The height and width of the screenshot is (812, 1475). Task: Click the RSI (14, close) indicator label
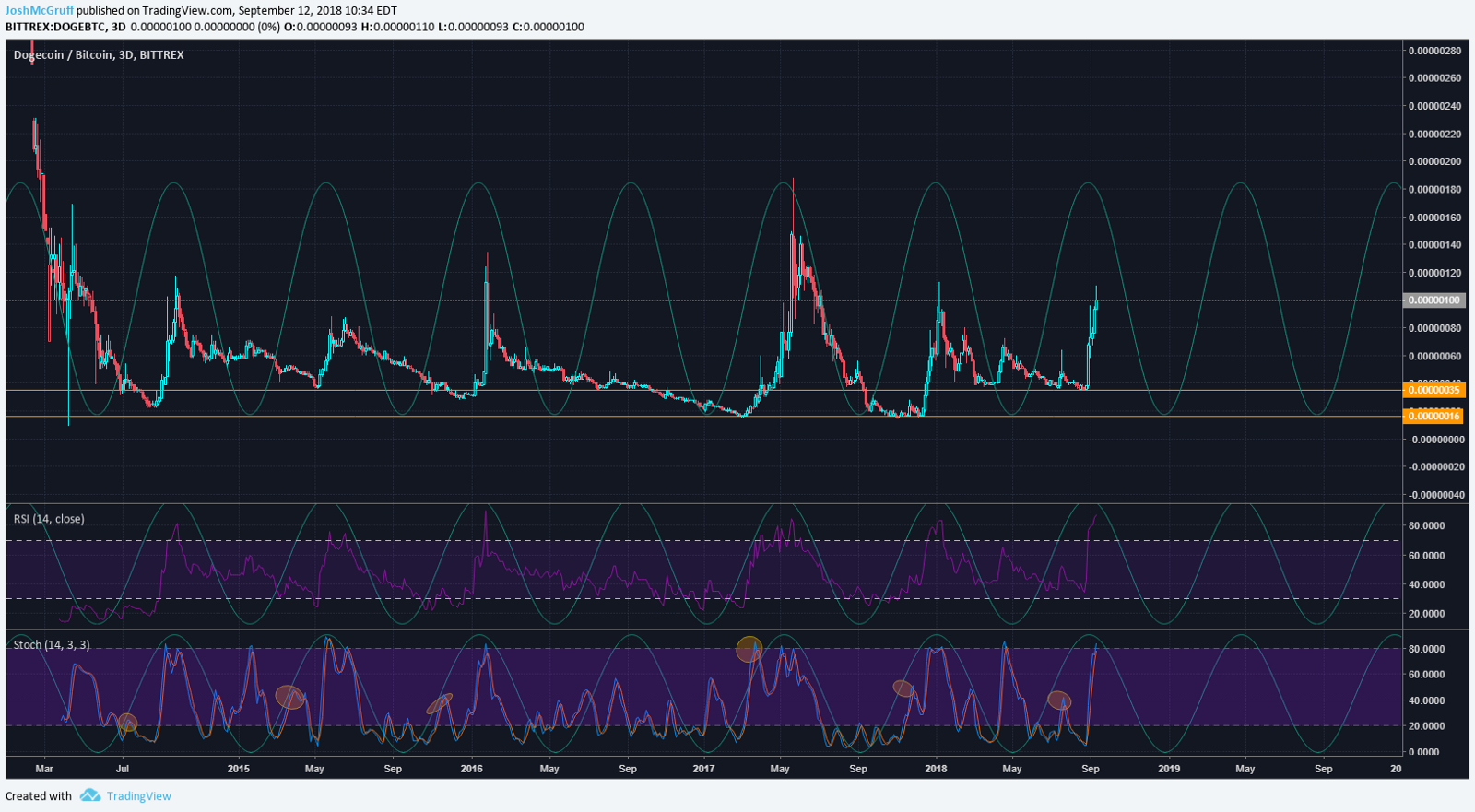pos(49,519)
